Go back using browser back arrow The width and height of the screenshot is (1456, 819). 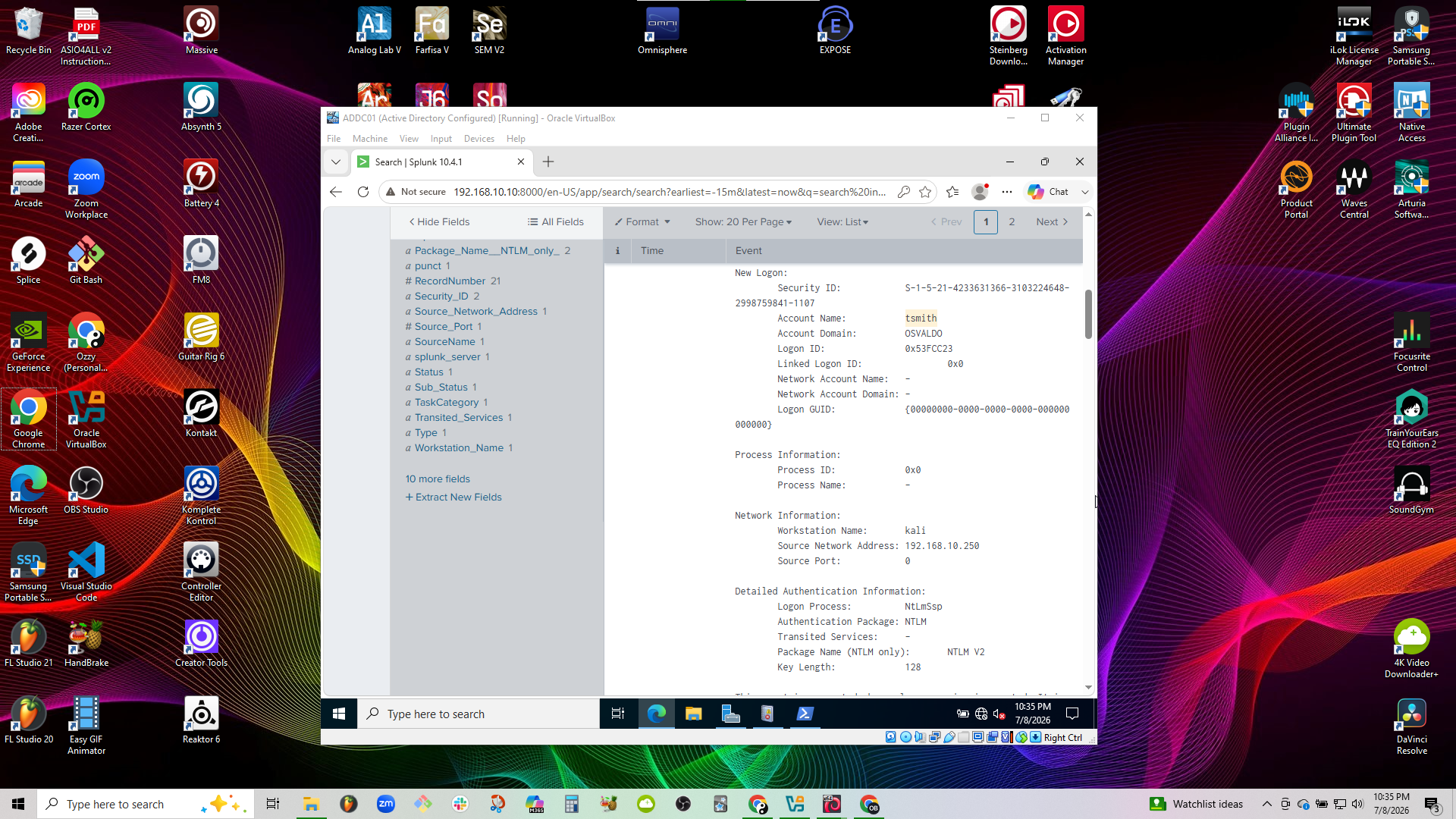coord(336,192)
